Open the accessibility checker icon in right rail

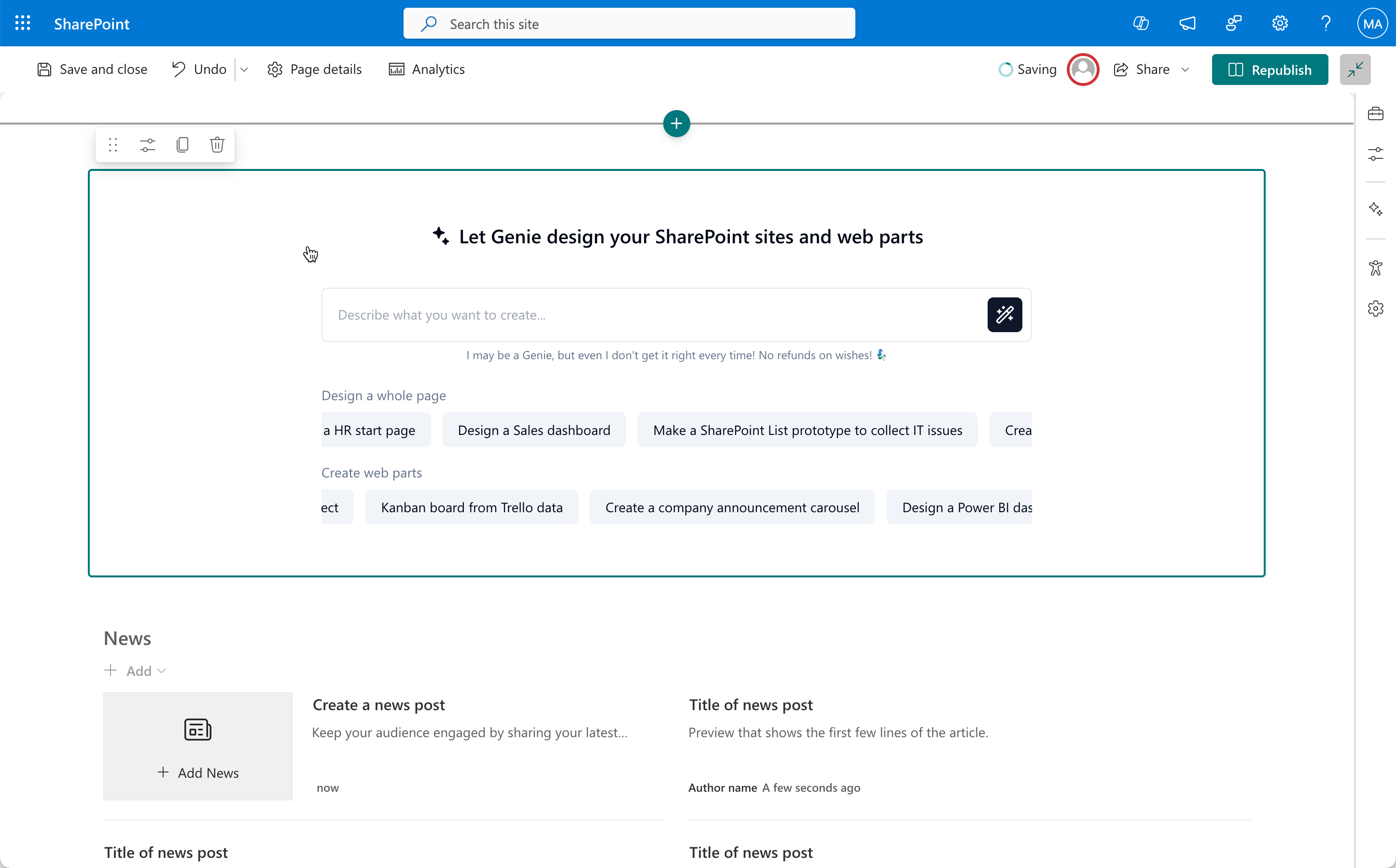1375,268
